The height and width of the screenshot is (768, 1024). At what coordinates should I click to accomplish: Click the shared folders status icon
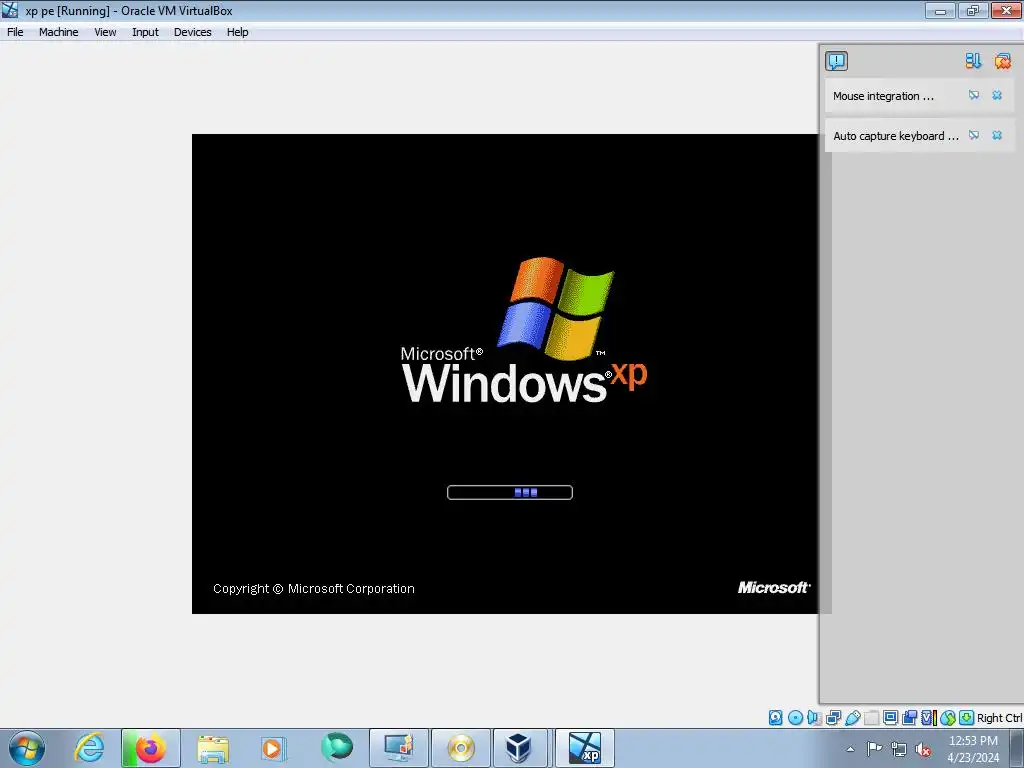pyautogui.click(x=871, y=718)
